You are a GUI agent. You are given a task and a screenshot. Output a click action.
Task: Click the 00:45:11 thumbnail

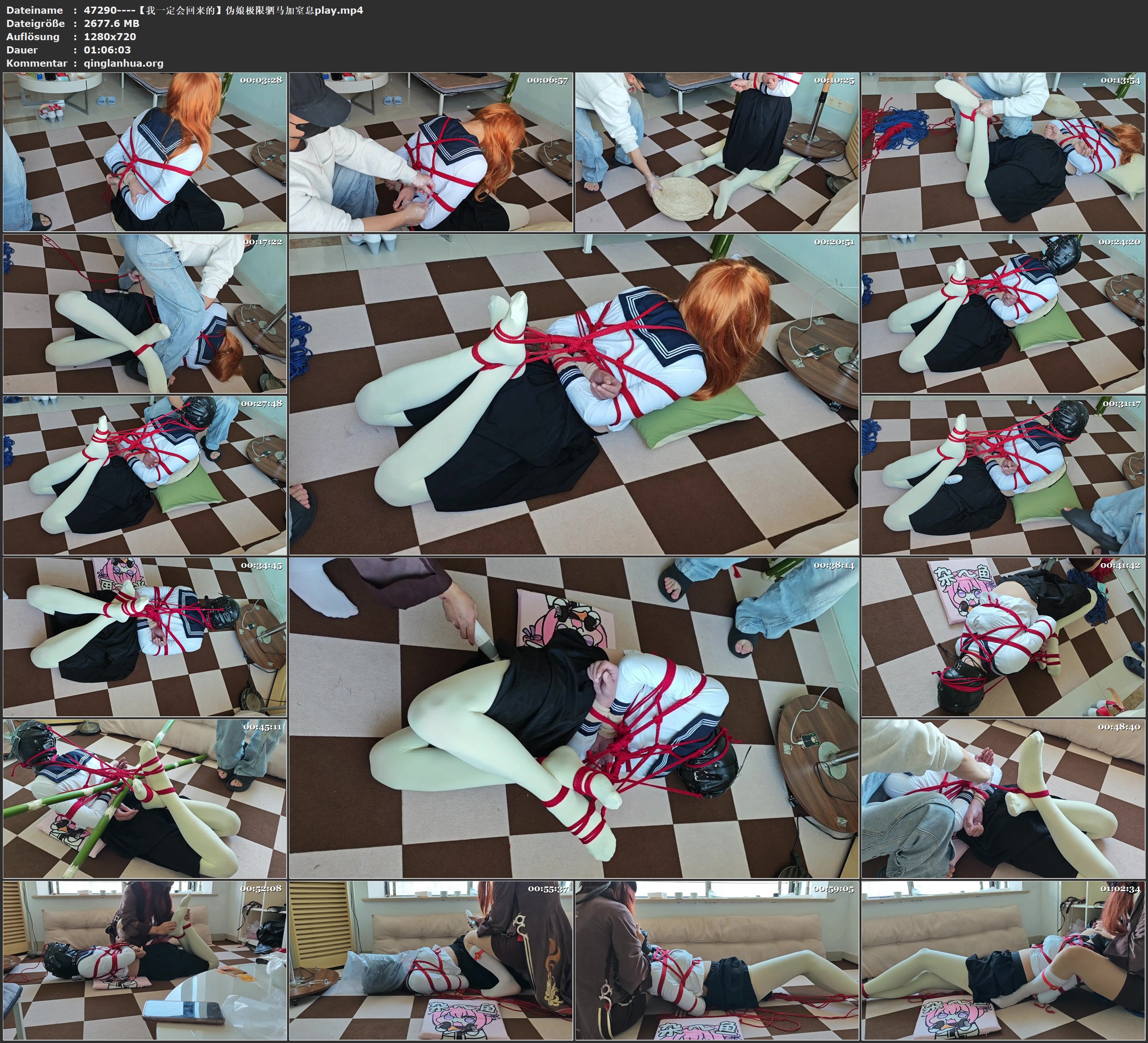click(145, 799)
